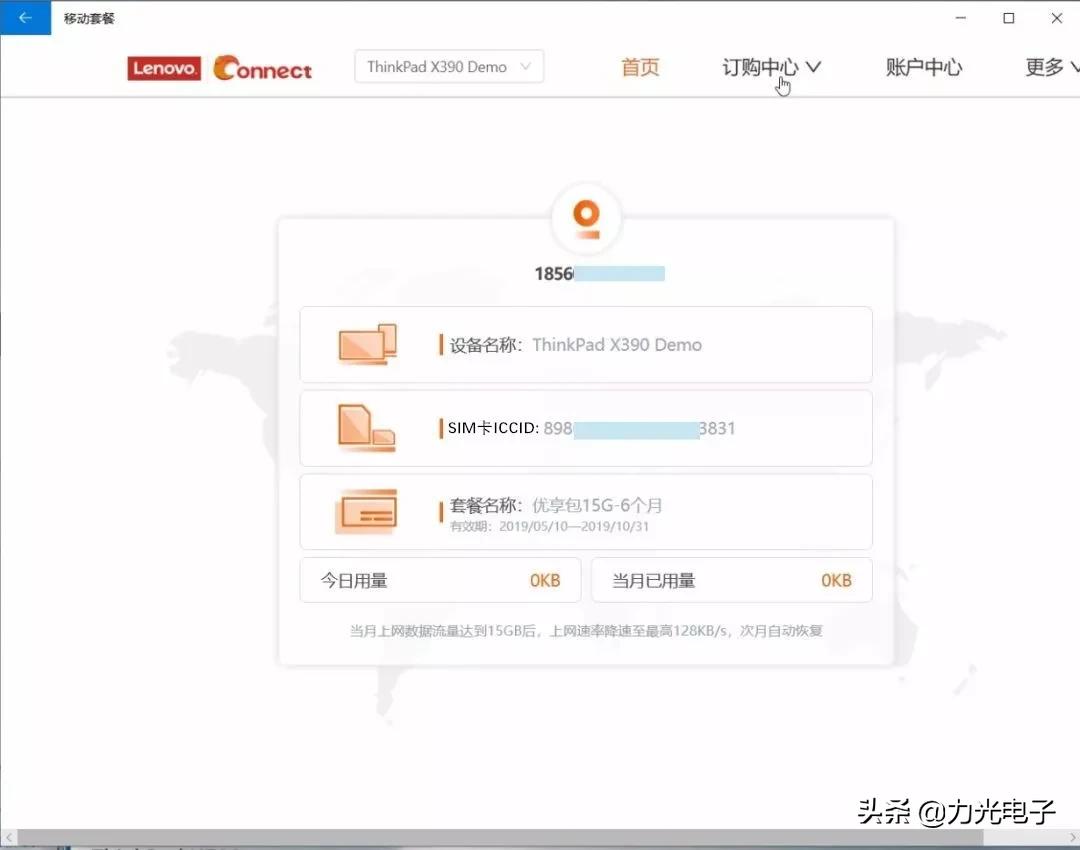The height and width of the screenshot is (850, 1080).
Task: Click the back arrow in the title bar
Action: pyautogui.click(x=25, y=17)
